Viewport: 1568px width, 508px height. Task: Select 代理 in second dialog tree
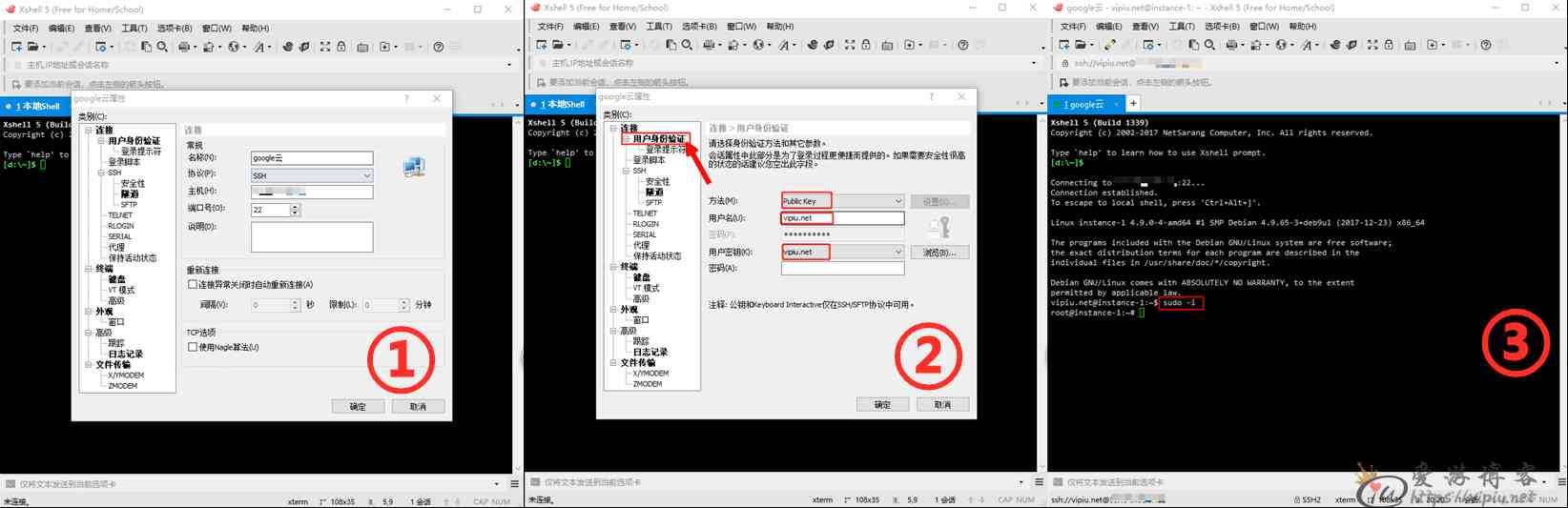pyautogui.click(x=641, y=245)
